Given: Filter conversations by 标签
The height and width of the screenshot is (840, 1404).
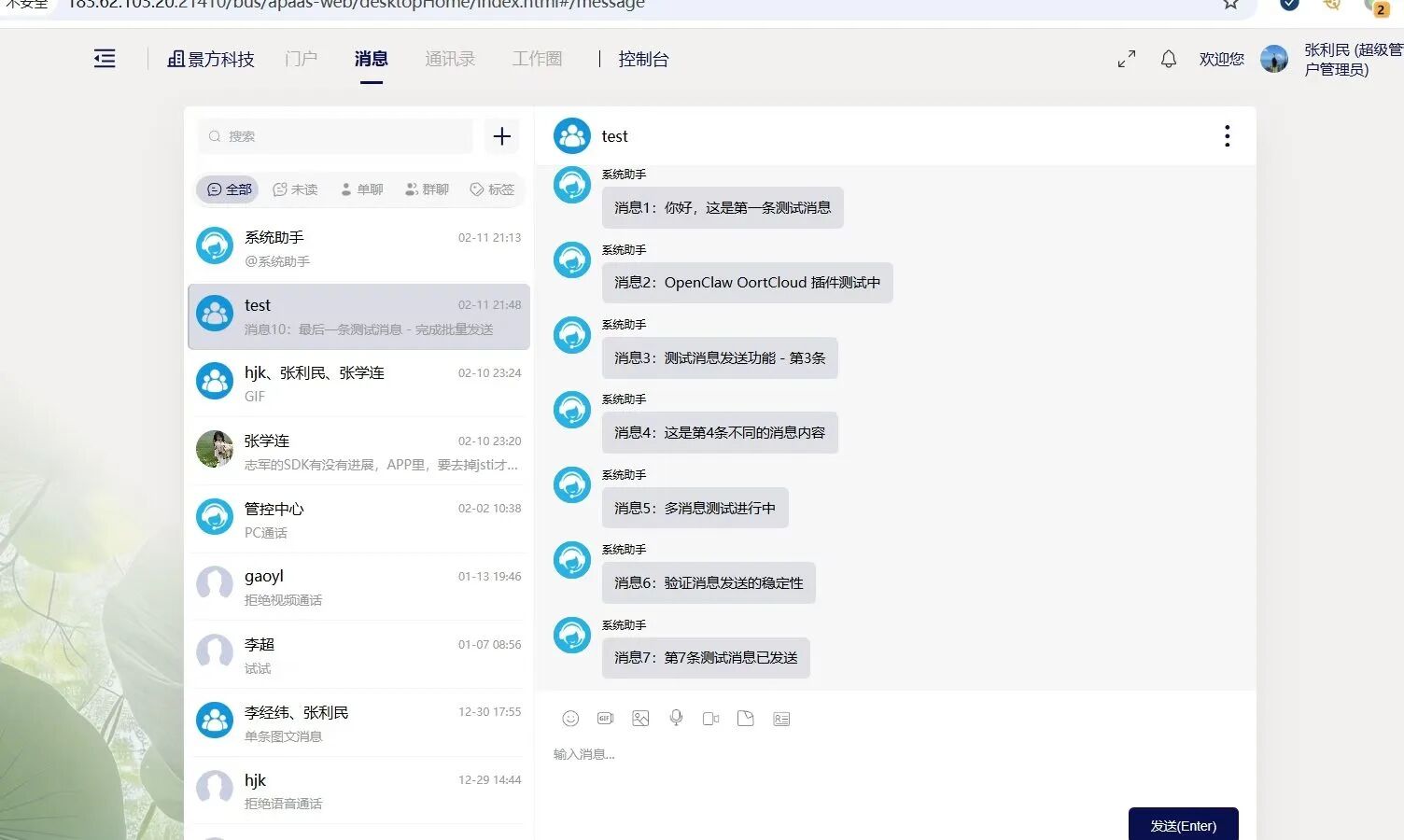Looking at the screenshot, I should pos(492,189).
